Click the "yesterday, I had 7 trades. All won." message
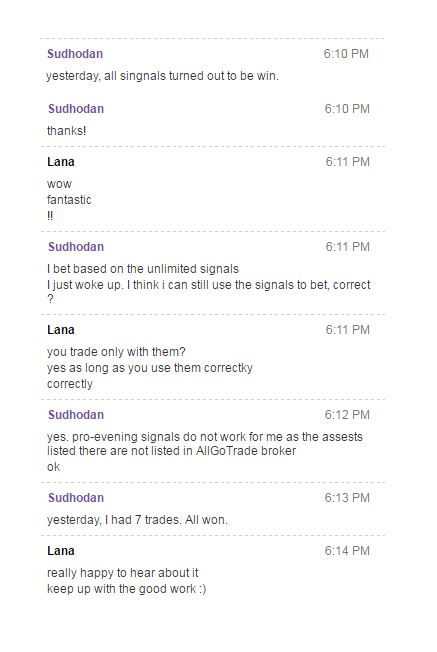 tap(137, 520)
